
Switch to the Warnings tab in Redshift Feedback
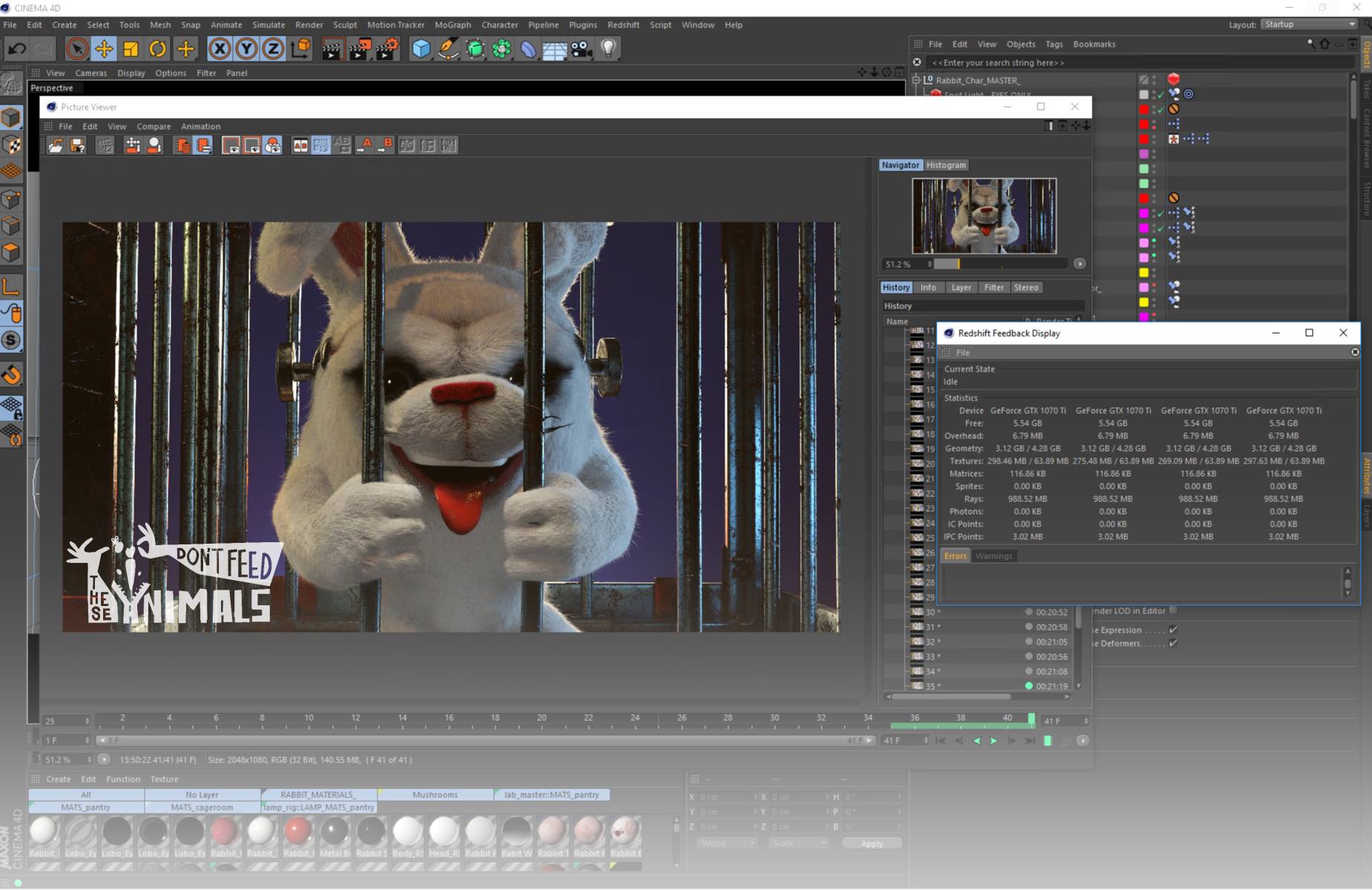993,556
